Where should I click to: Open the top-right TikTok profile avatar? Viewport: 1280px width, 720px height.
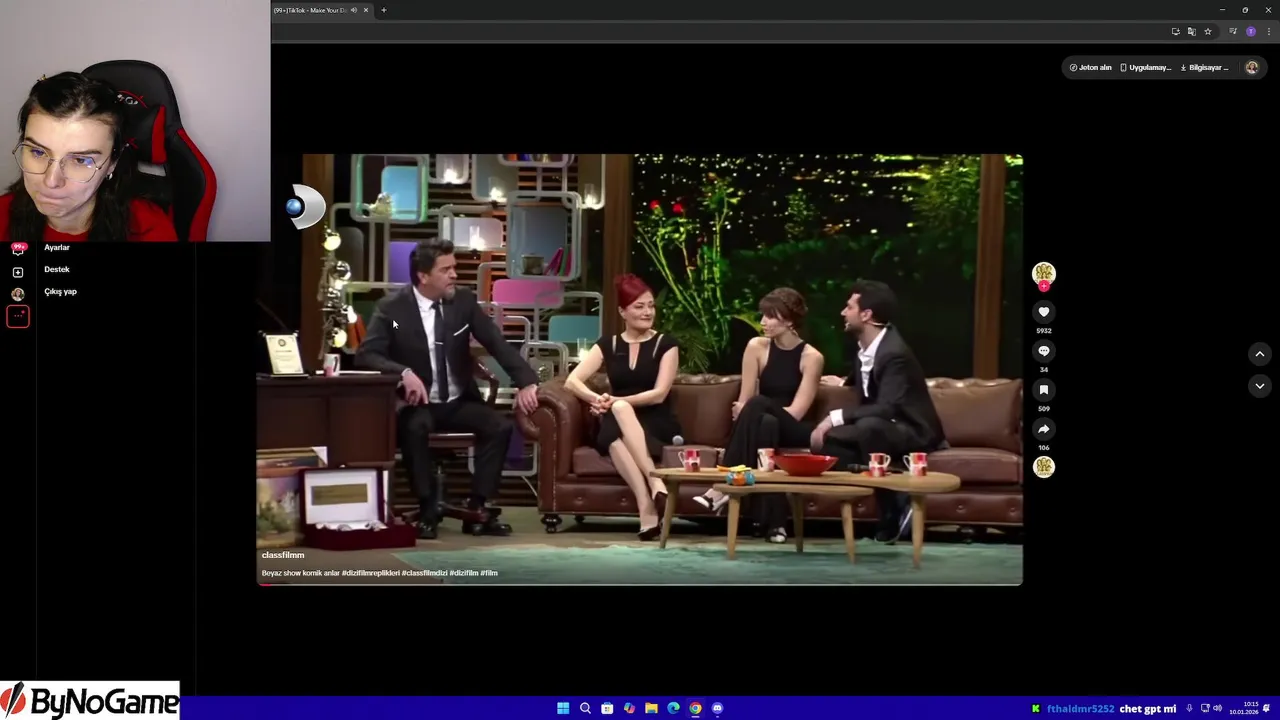[x=1251, y=68]
